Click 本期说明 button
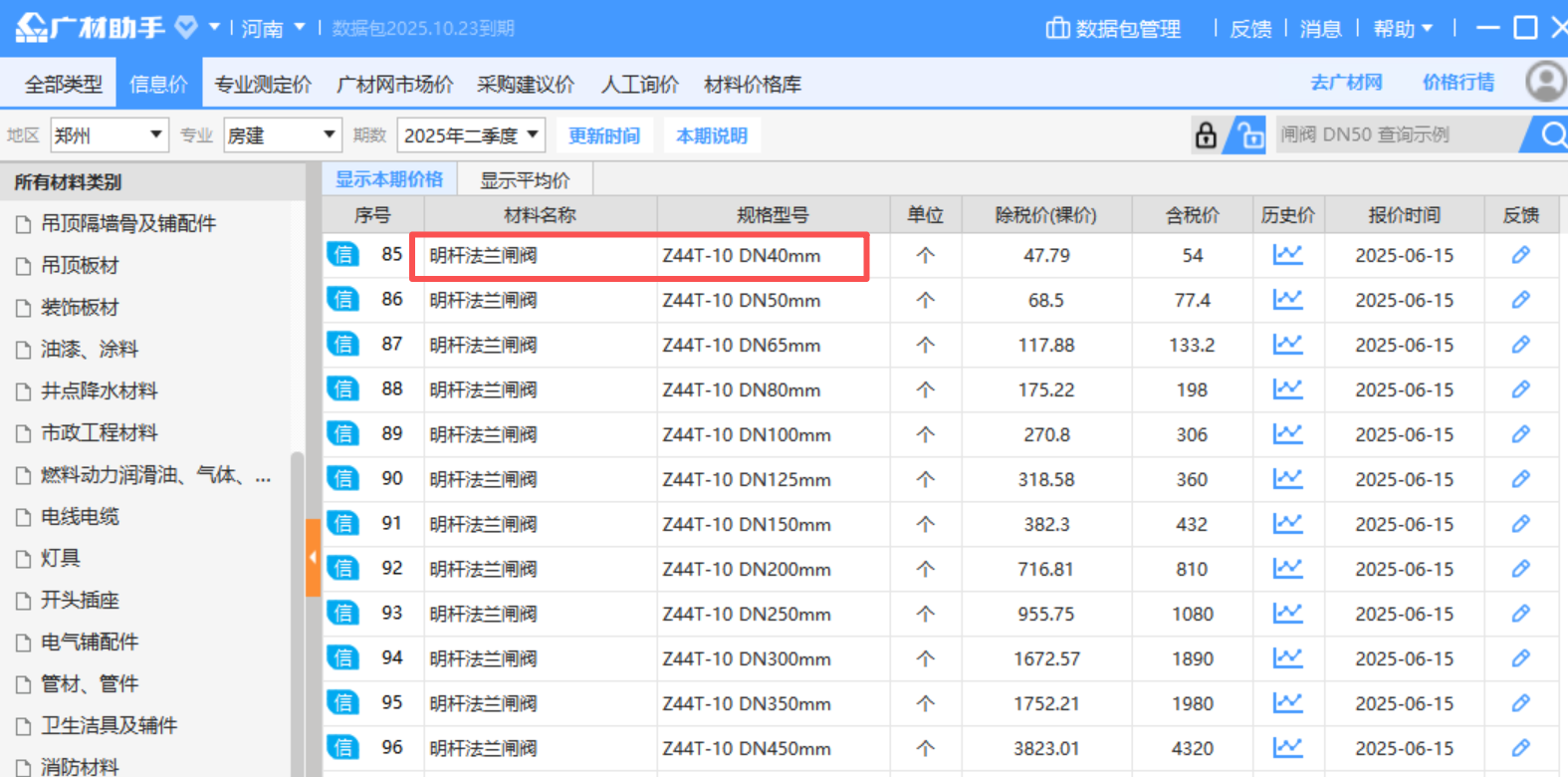Image resolution: width=1568 pixels, height=777 pixels. (712, 135)
